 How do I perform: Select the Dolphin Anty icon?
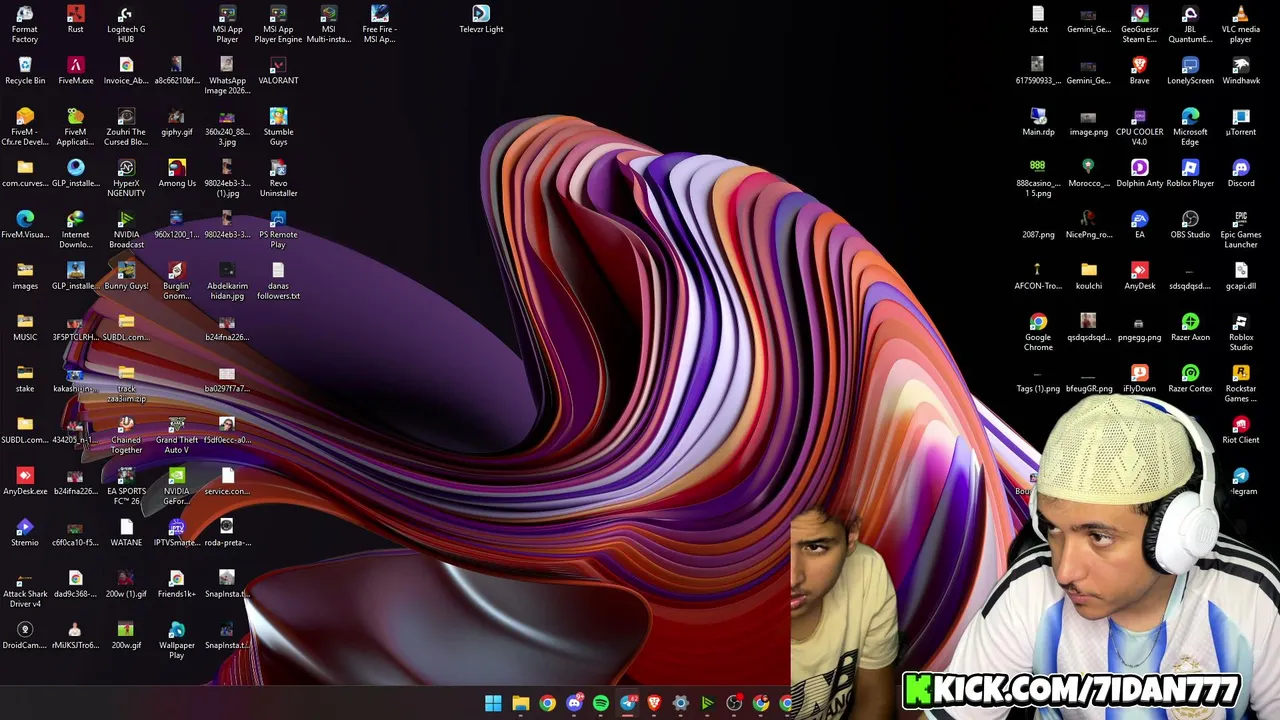[1139, 173]
